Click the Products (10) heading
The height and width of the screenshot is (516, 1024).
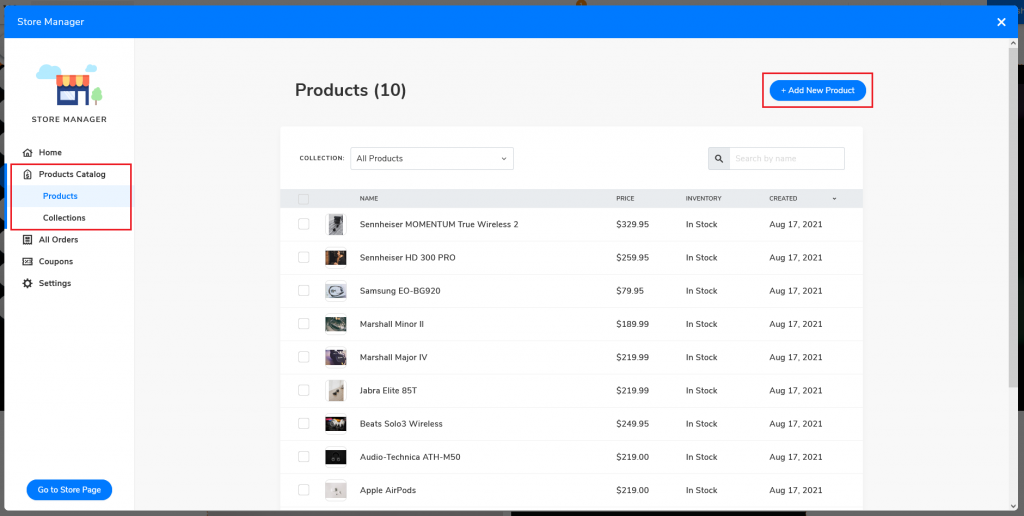(351, 90)
